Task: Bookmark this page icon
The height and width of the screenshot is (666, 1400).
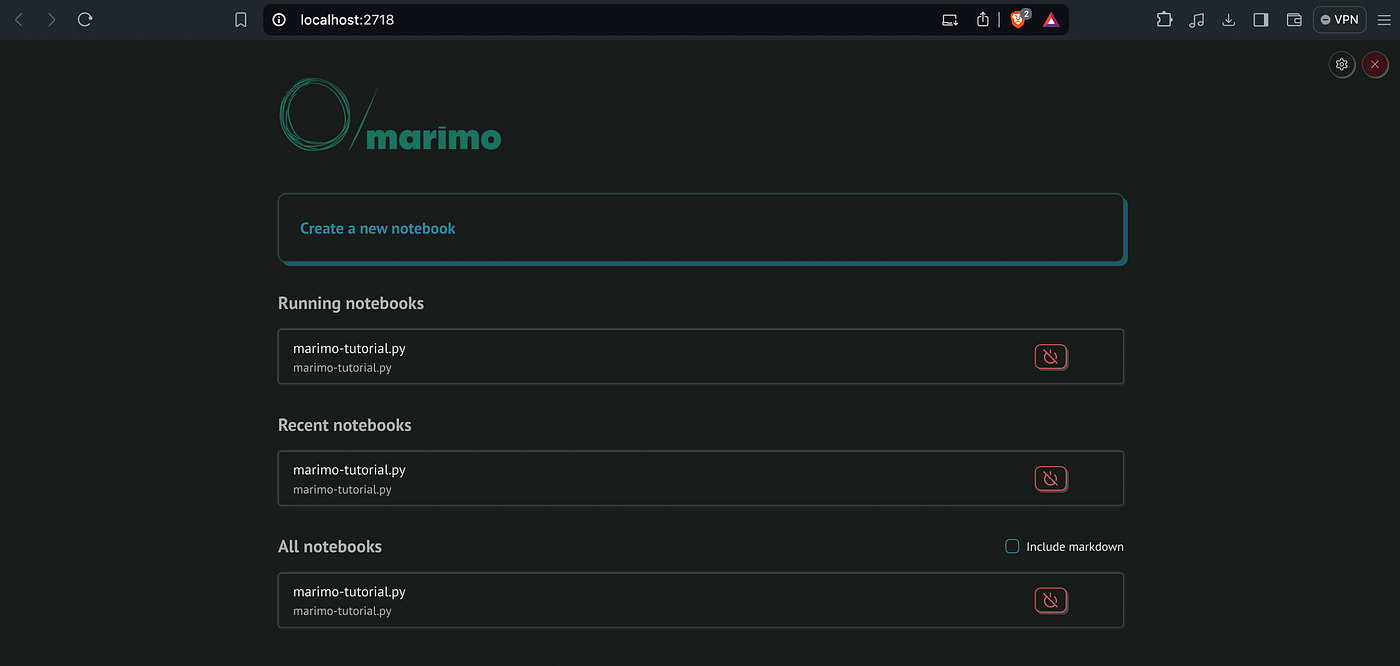Action: 241,19
